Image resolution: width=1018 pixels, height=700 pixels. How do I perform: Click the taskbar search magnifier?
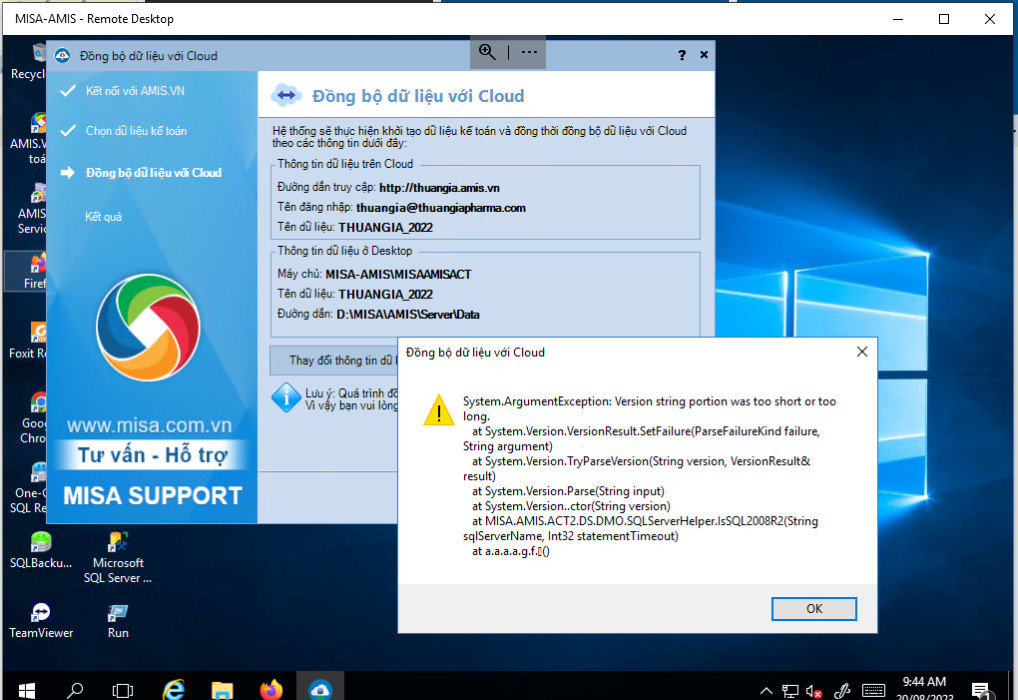point(75,690)
